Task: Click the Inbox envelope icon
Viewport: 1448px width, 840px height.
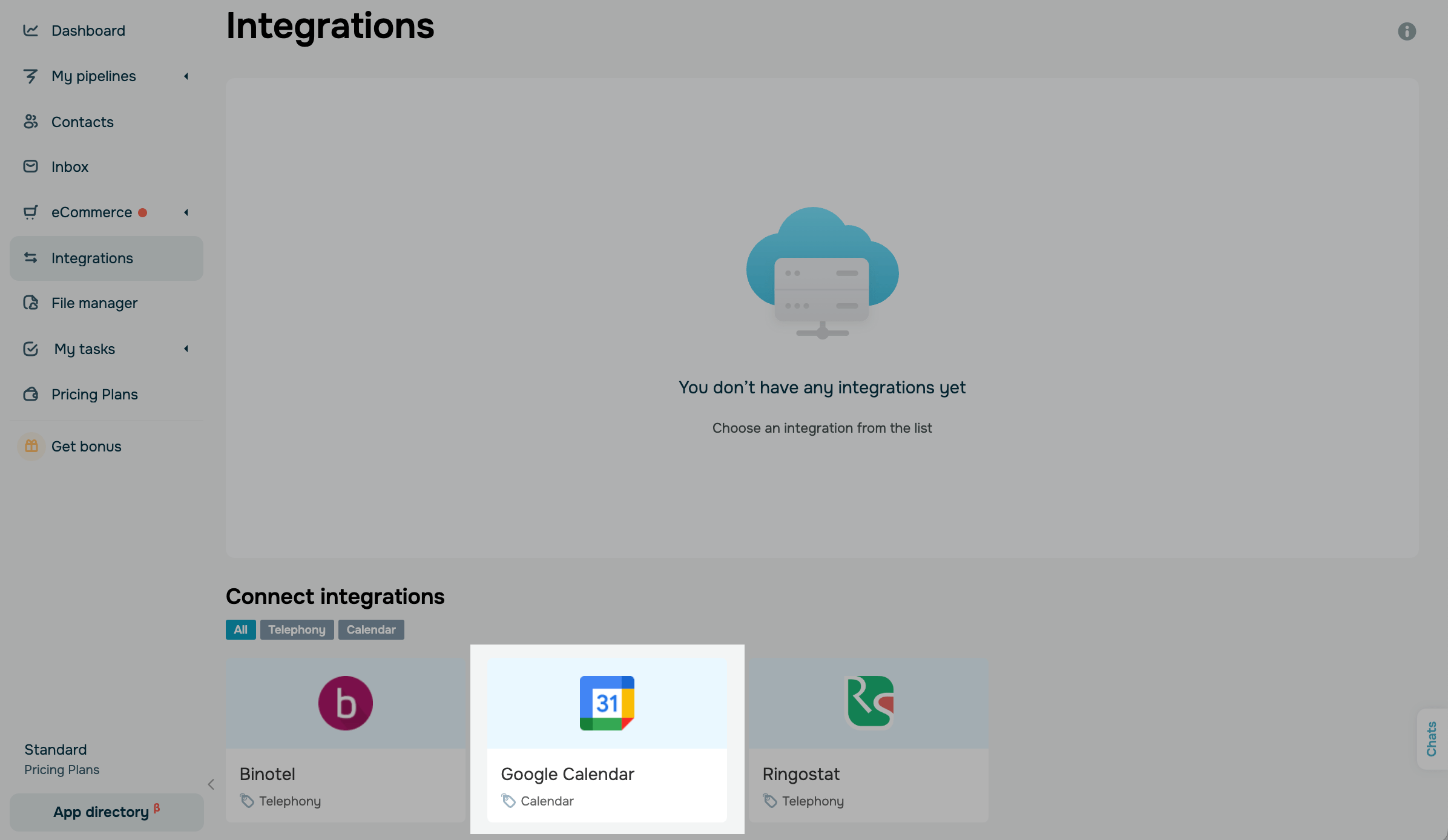Action: (x=30, y=166)
